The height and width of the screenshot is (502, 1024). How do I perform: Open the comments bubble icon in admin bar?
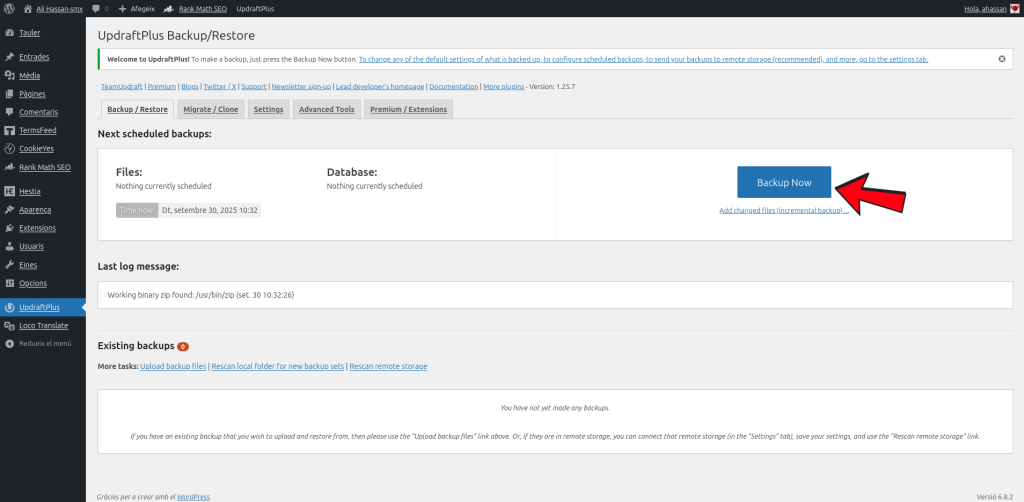click(x=96, y=8)
